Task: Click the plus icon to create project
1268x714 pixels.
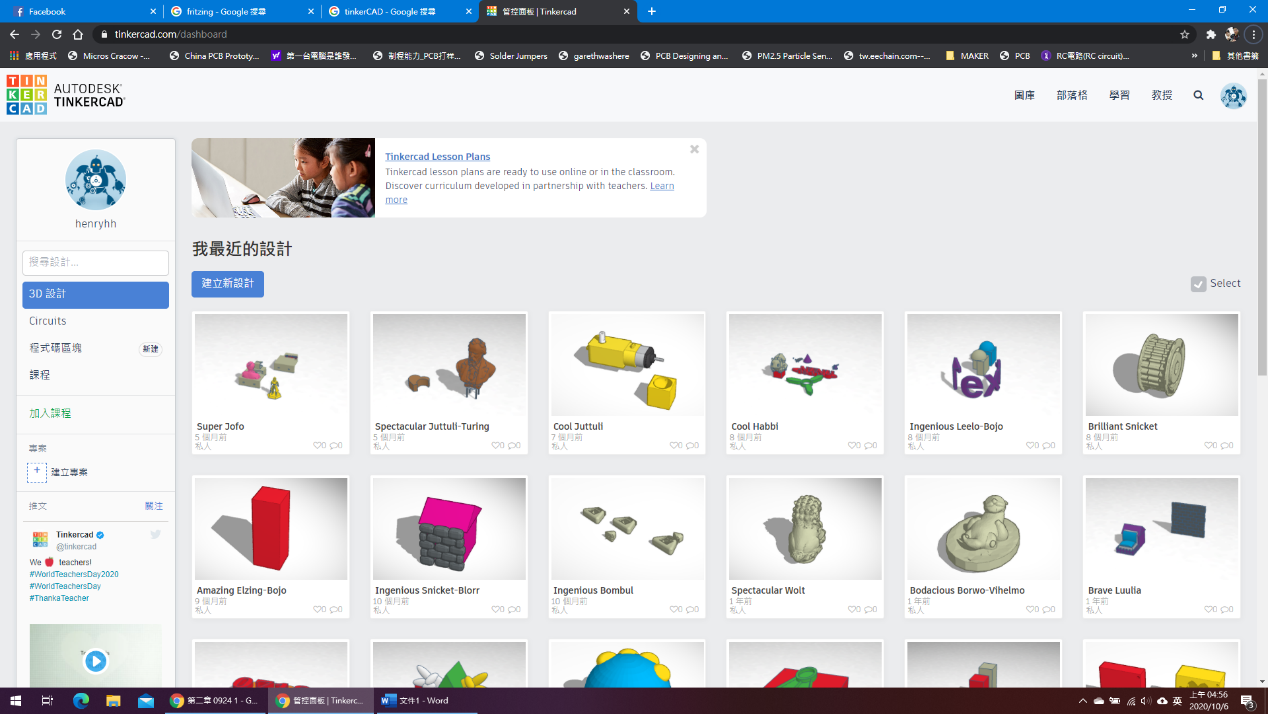Action: 37,472
